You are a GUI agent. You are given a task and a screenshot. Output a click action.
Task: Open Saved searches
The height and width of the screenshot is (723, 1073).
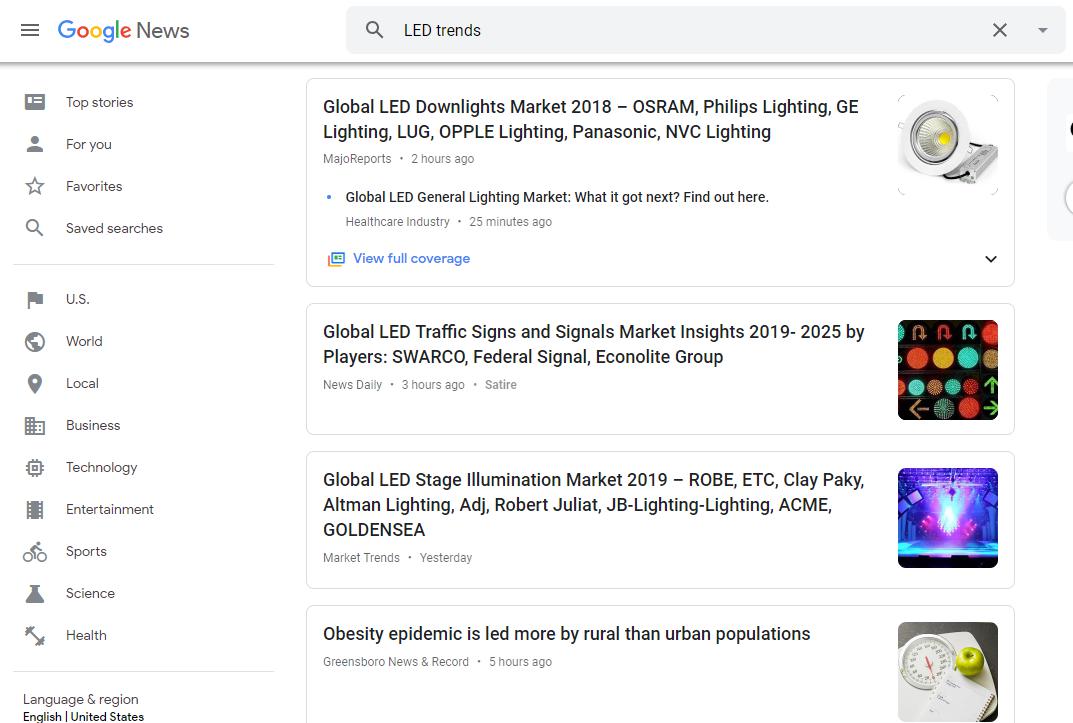point(114,228)
